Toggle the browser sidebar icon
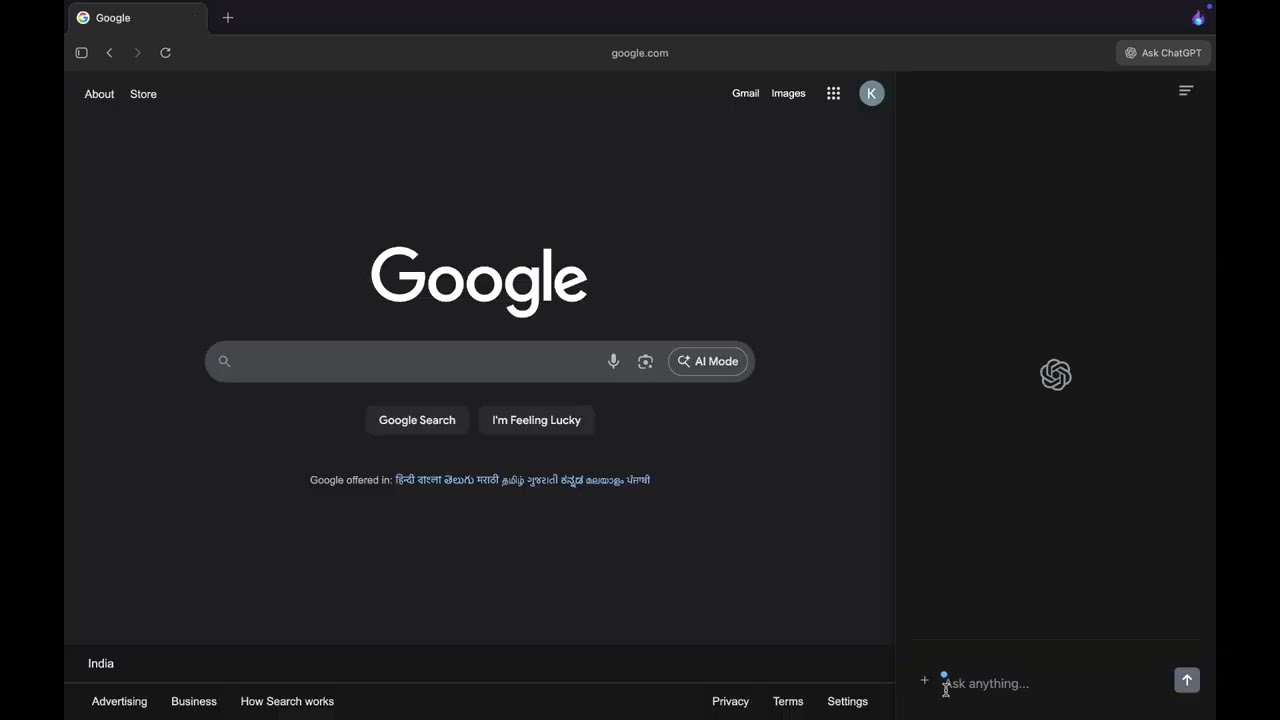1280x720 pixels. (82, 53)
